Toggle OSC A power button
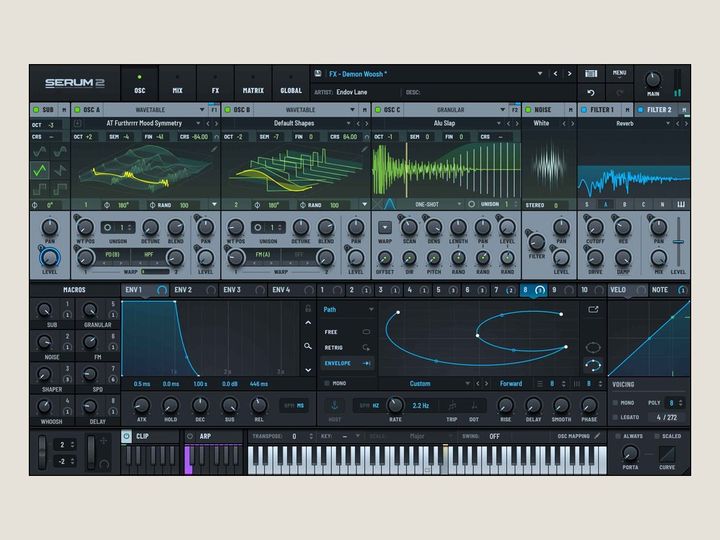The height and width of the screenshot is (540, 720). [x=77, y=110]
